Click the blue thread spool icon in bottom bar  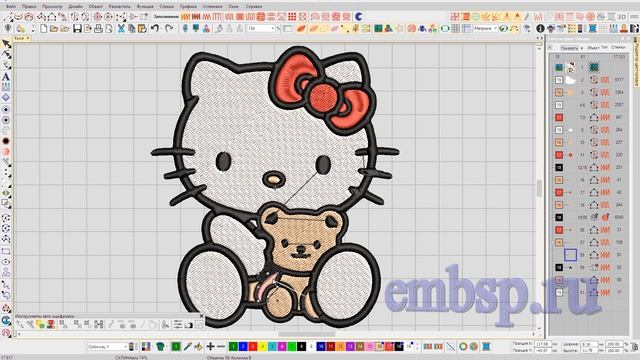coord(486,347)
